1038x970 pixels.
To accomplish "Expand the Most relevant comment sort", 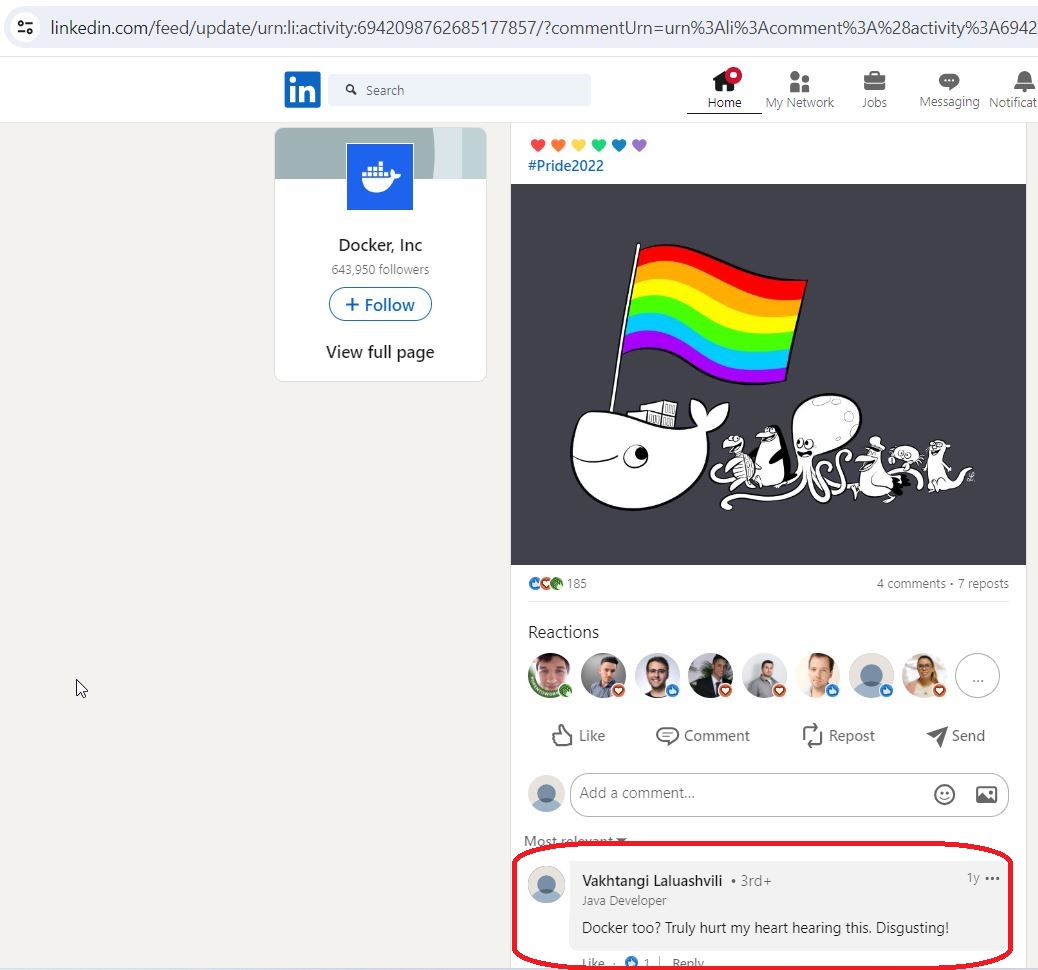I will (575, 841).
